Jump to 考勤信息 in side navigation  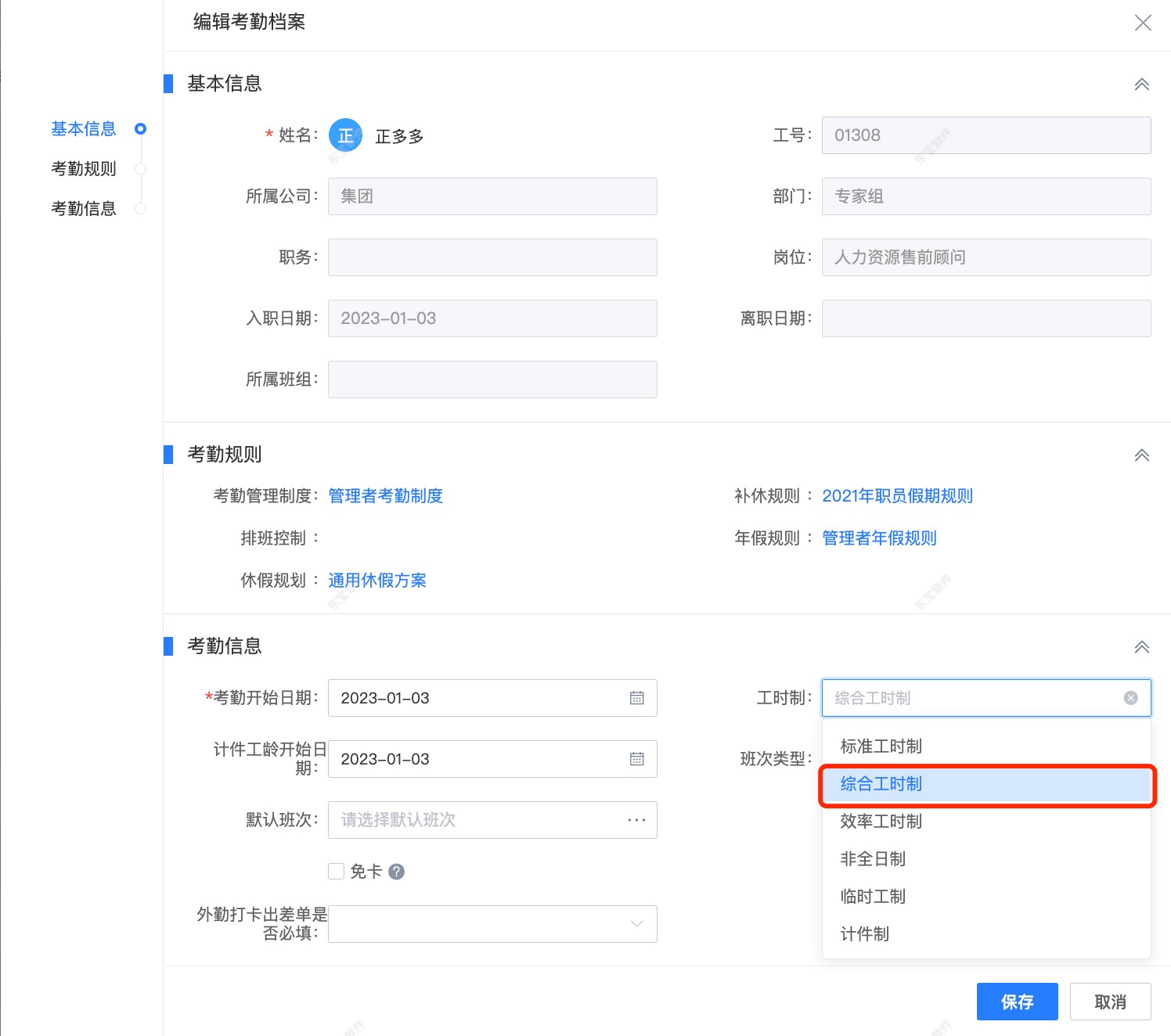pyautogui.click(x=84, y=209)
